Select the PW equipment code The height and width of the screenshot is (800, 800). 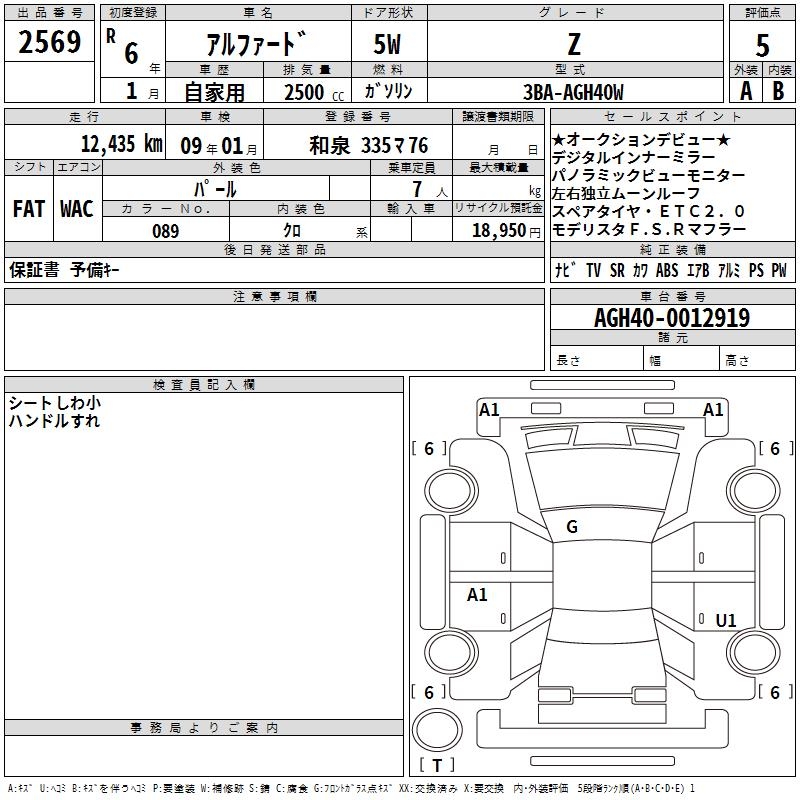click(779, 270)
